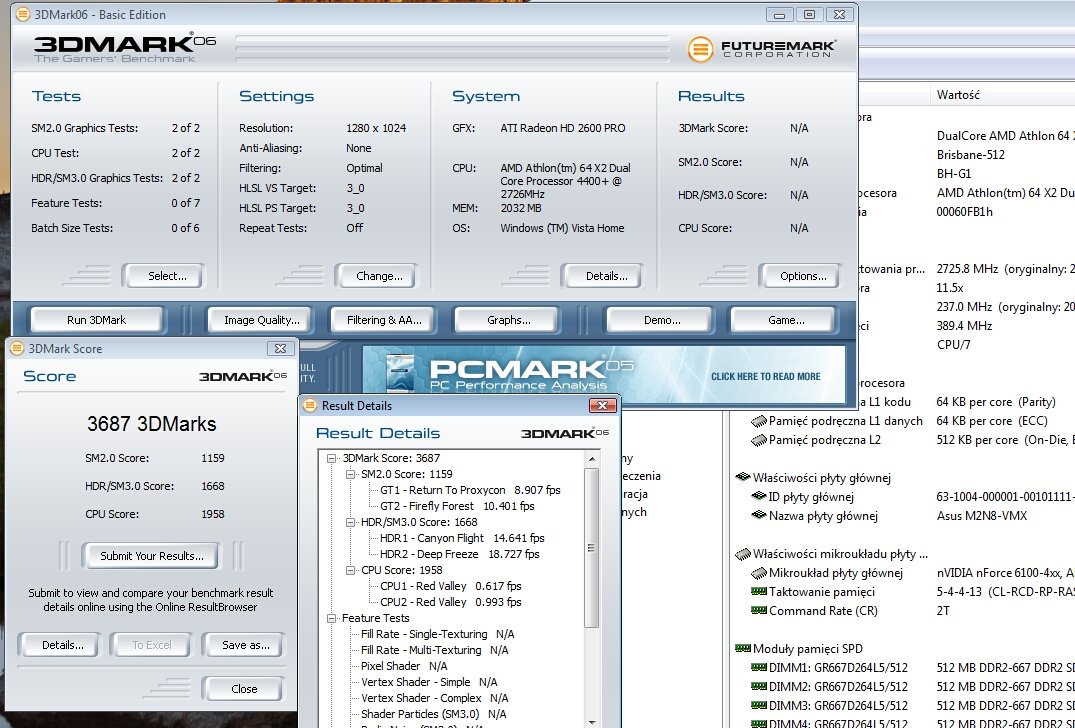Open Filtering & AA tool
1075x728 pixels.
(381, 320)
